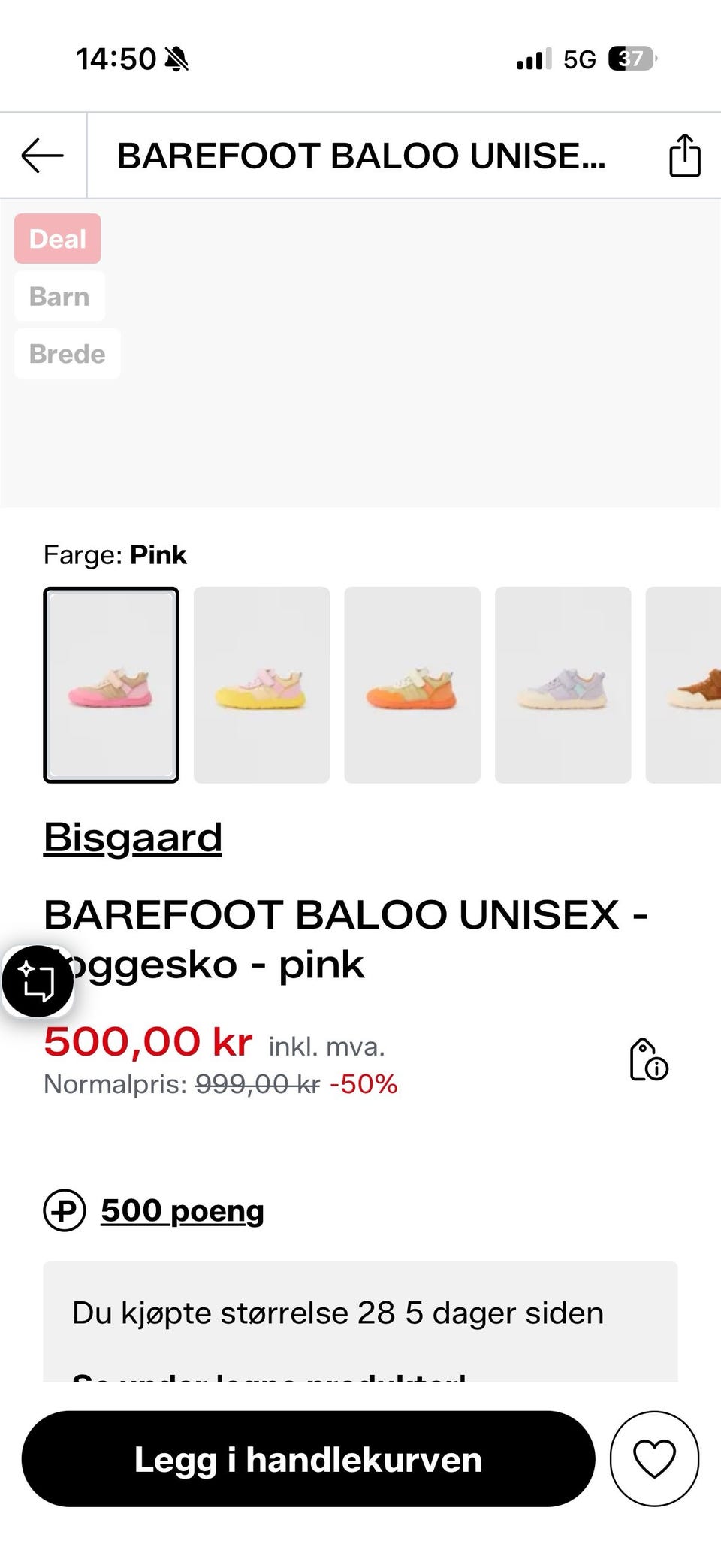Screen dimensions: 721x1568
Task: Tap the black floating assistant icon
Action: 38,981
